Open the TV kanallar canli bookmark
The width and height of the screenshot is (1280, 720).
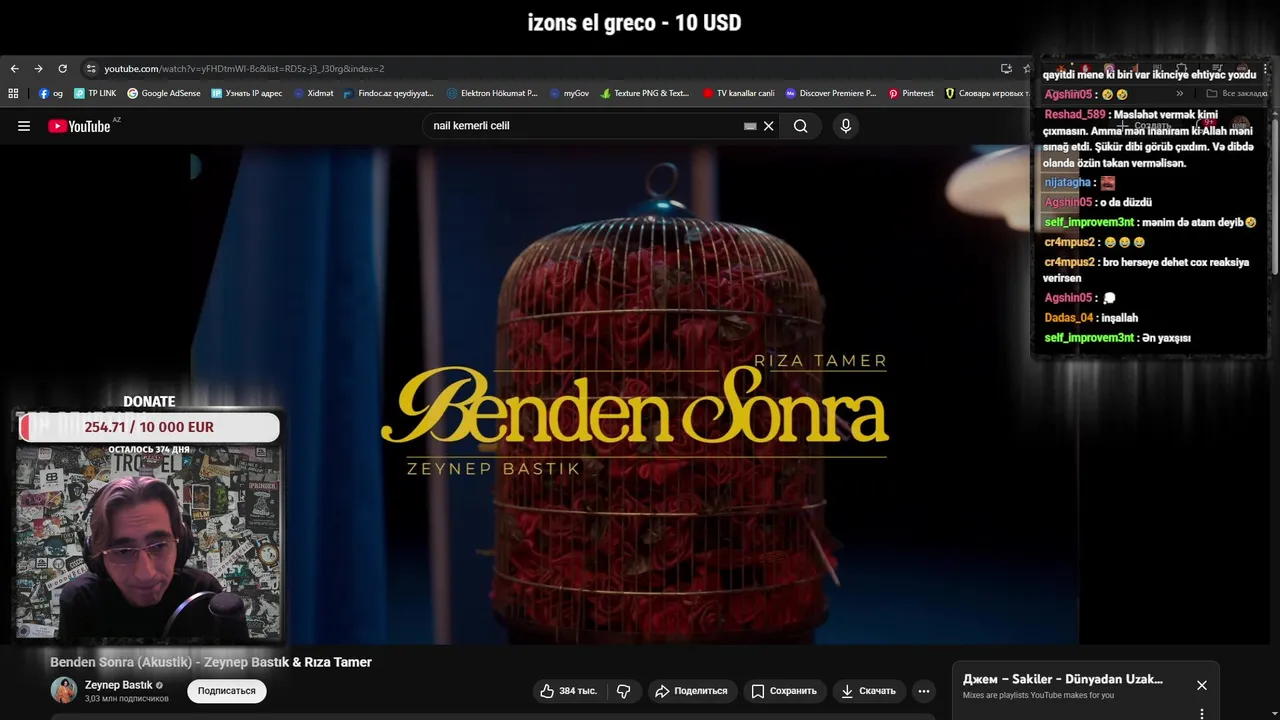739,93
